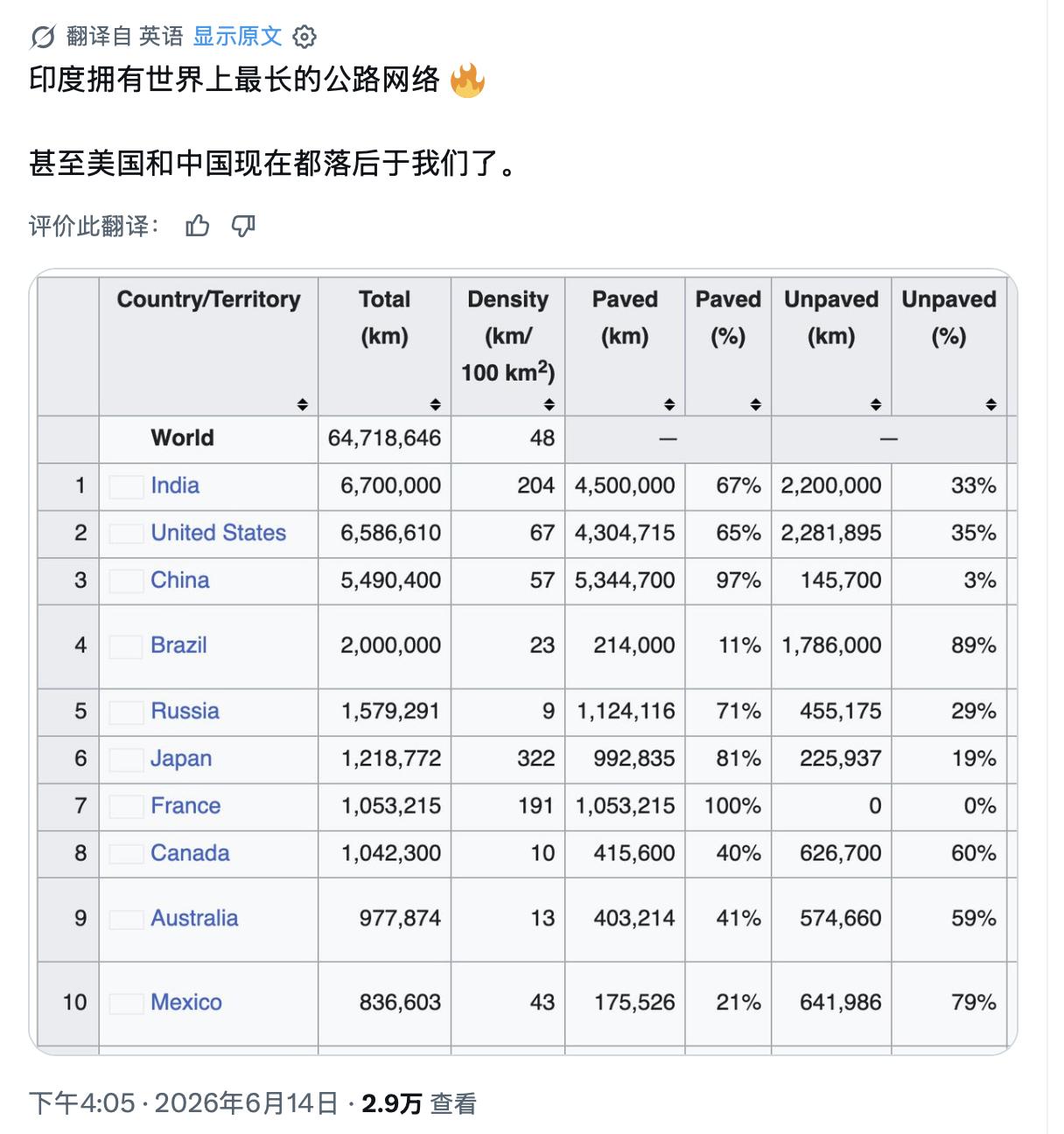The height and width of the screenshot is (1134, 1064).
Task: Rate the translation with thumbs down
Action: coord(243,227)
